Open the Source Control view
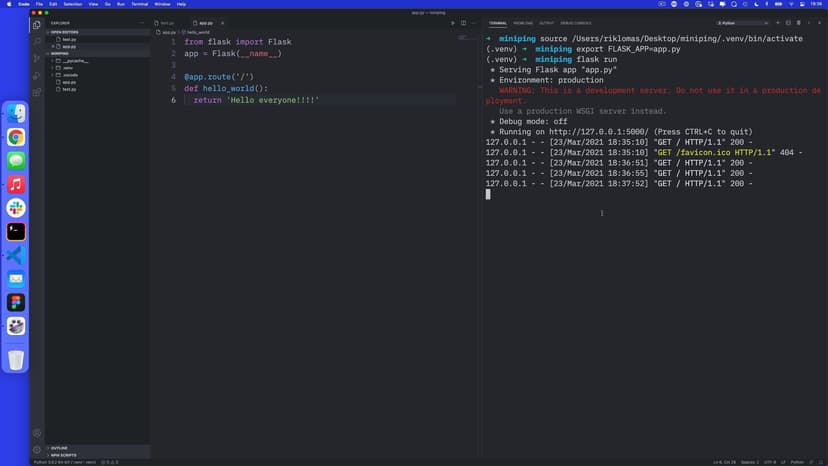Image resolution: width=828 pixels, height=466 pixels. tap(37, 58)
